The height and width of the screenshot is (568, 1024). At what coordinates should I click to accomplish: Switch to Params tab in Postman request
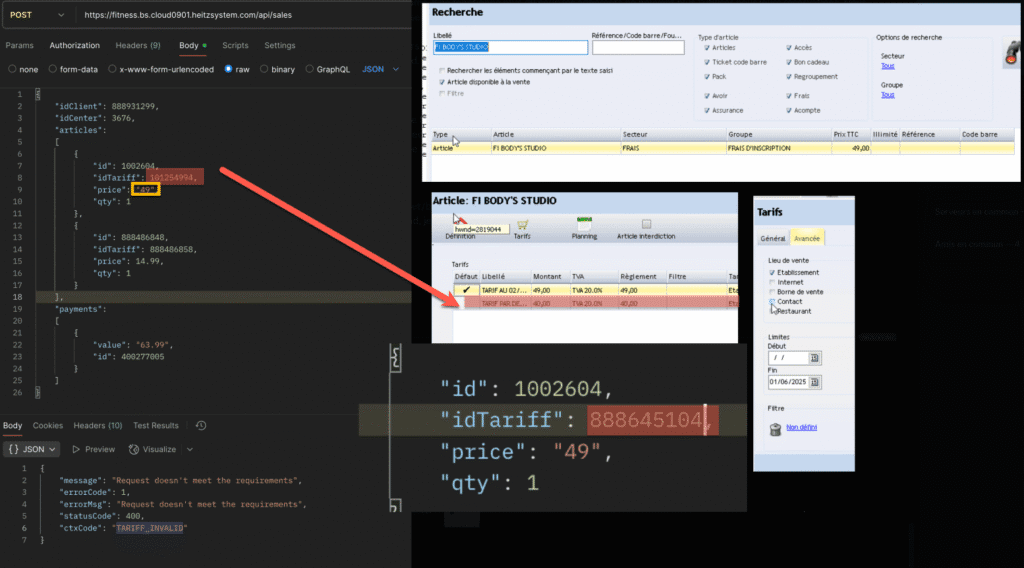click(x=20, y=45)
